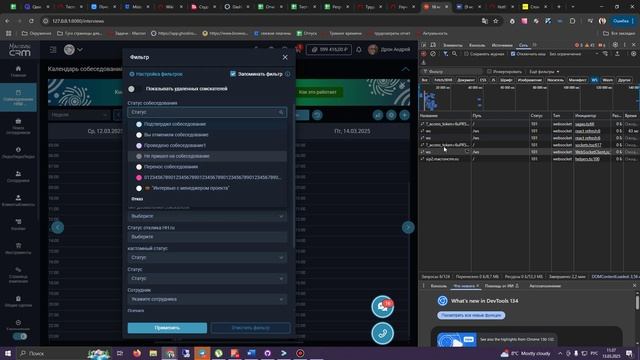Open the filter settings link

[156, 74]
